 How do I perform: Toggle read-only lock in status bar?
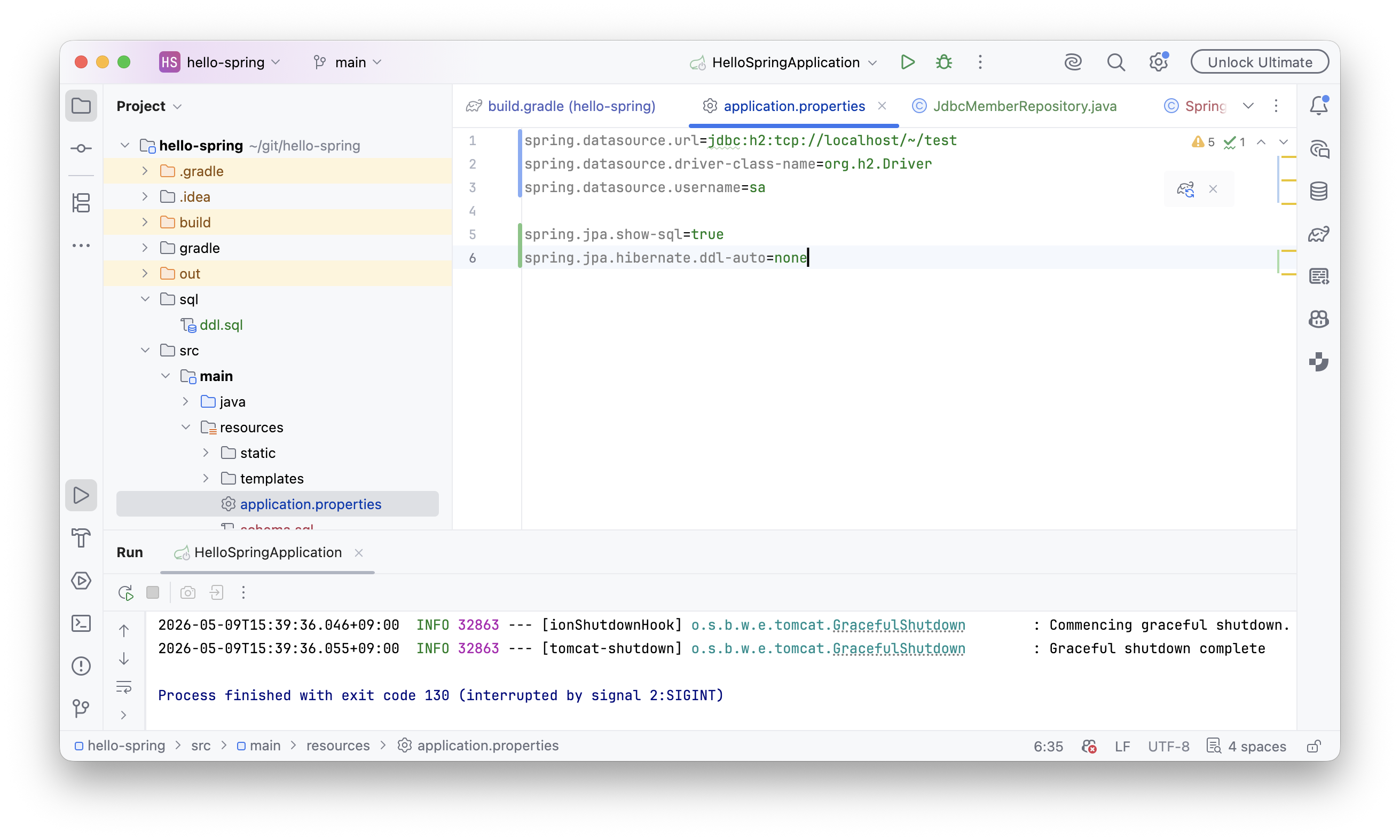click(1314, 746)
